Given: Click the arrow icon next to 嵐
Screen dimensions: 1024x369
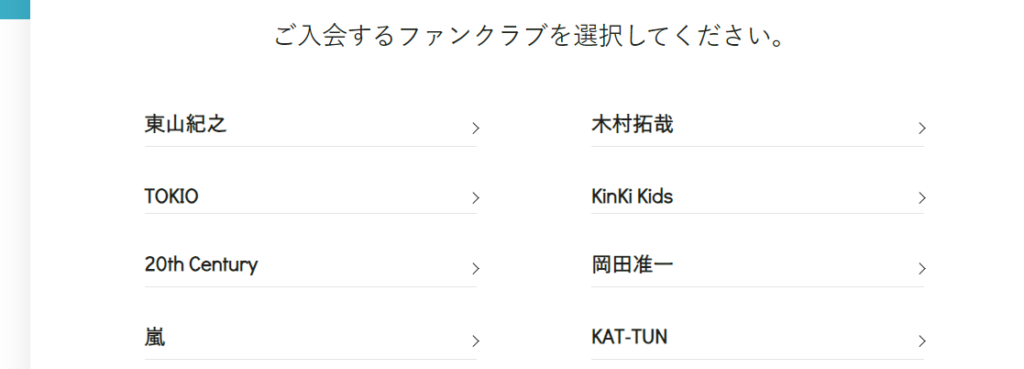Looking at the screenshot, I should (476, 341).
